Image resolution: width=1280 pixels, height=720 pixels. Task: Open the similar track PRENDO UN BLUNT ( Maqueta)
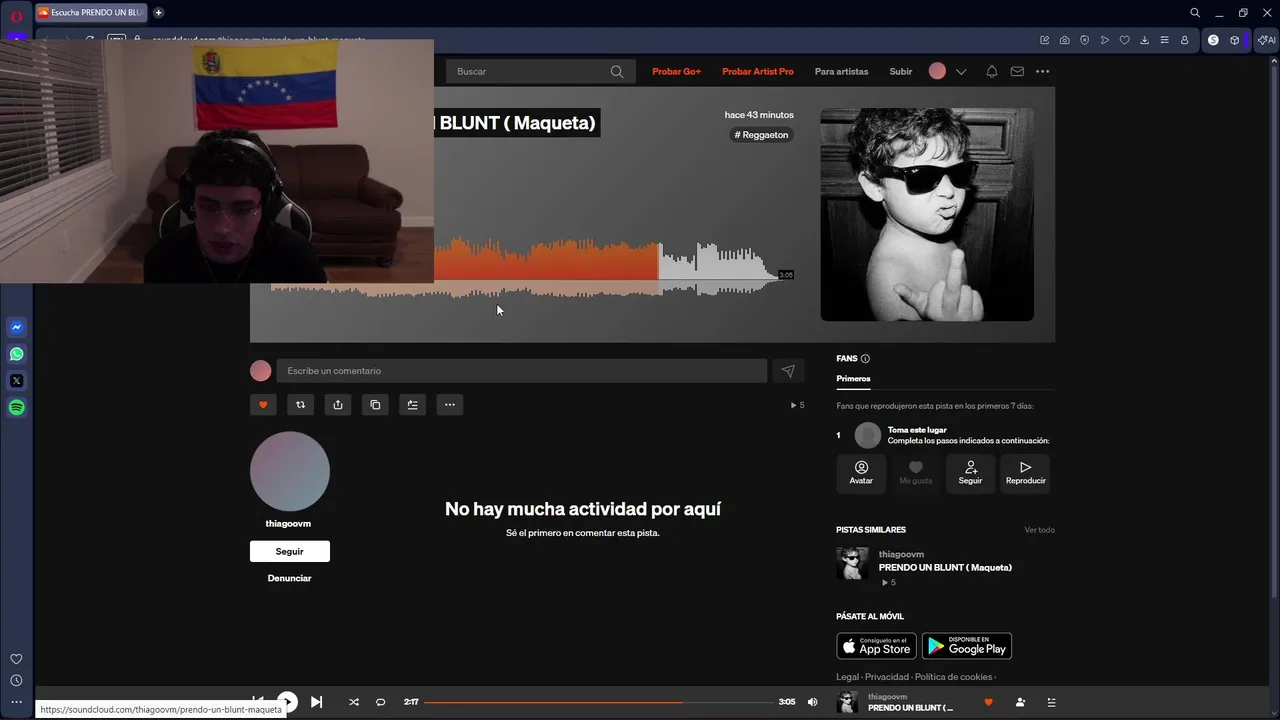945,567
